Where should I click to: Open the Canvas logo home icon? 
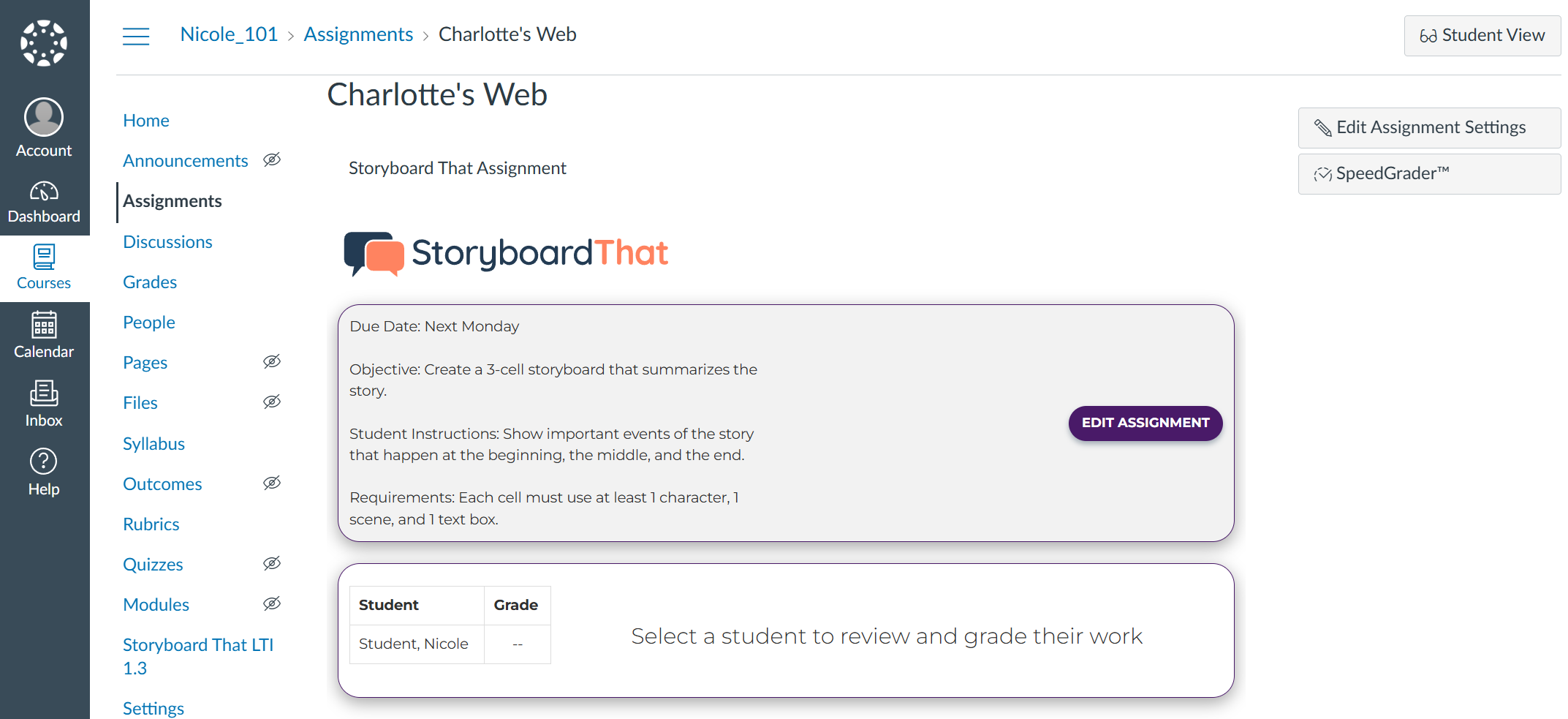pyautogui.click(x=44, y=43)
